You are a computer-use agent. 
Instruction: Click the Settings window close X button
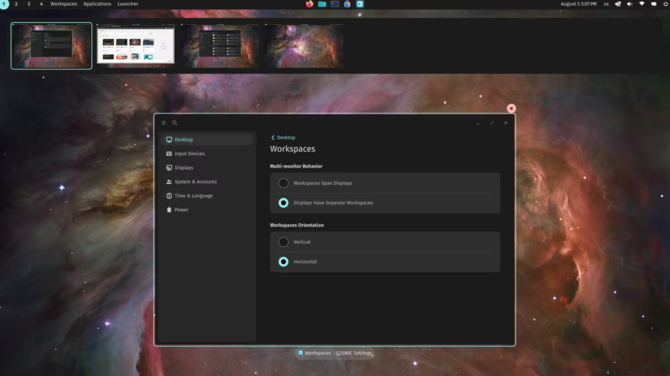[506, 123]
